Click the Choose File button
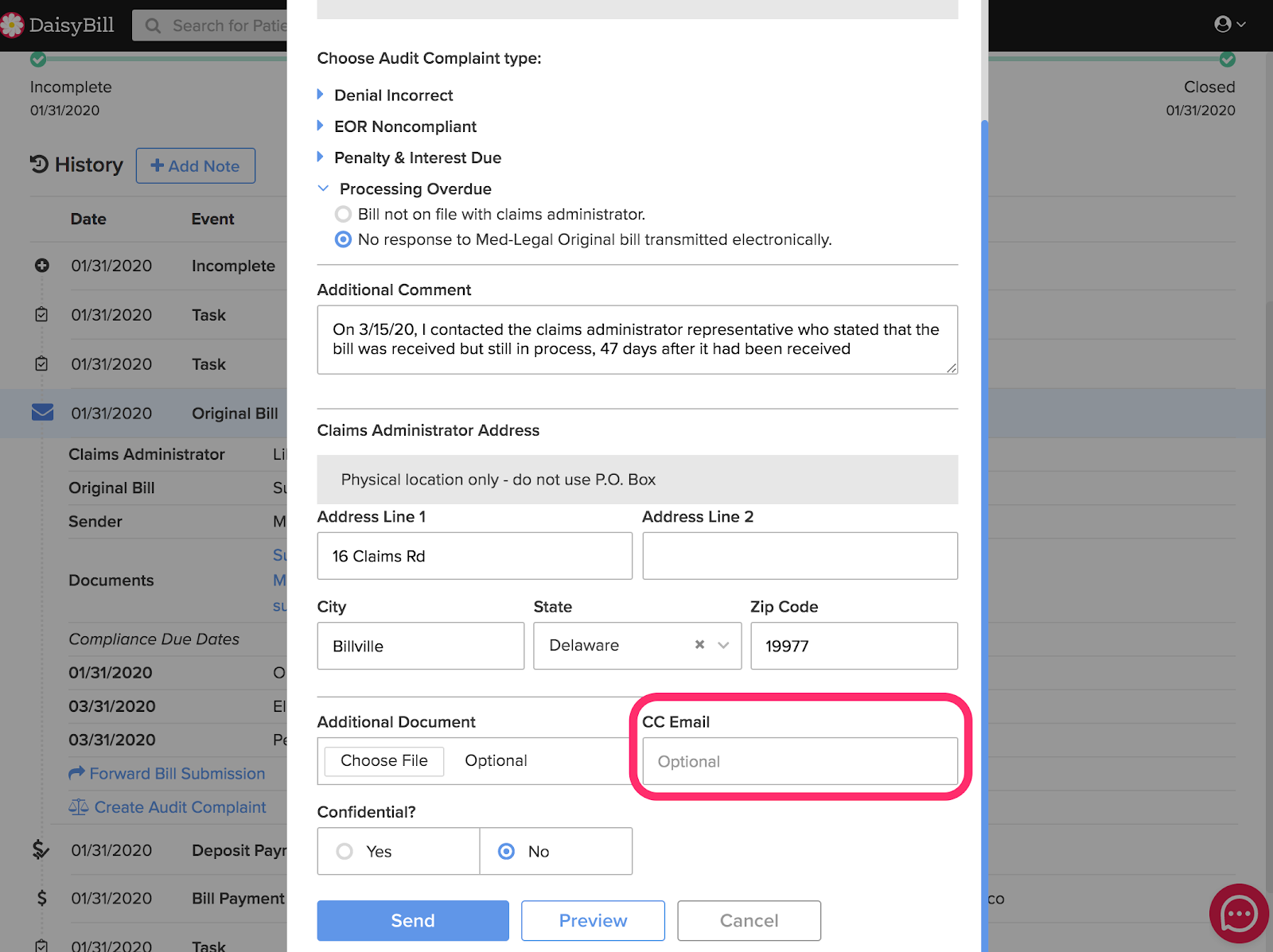 384,761
